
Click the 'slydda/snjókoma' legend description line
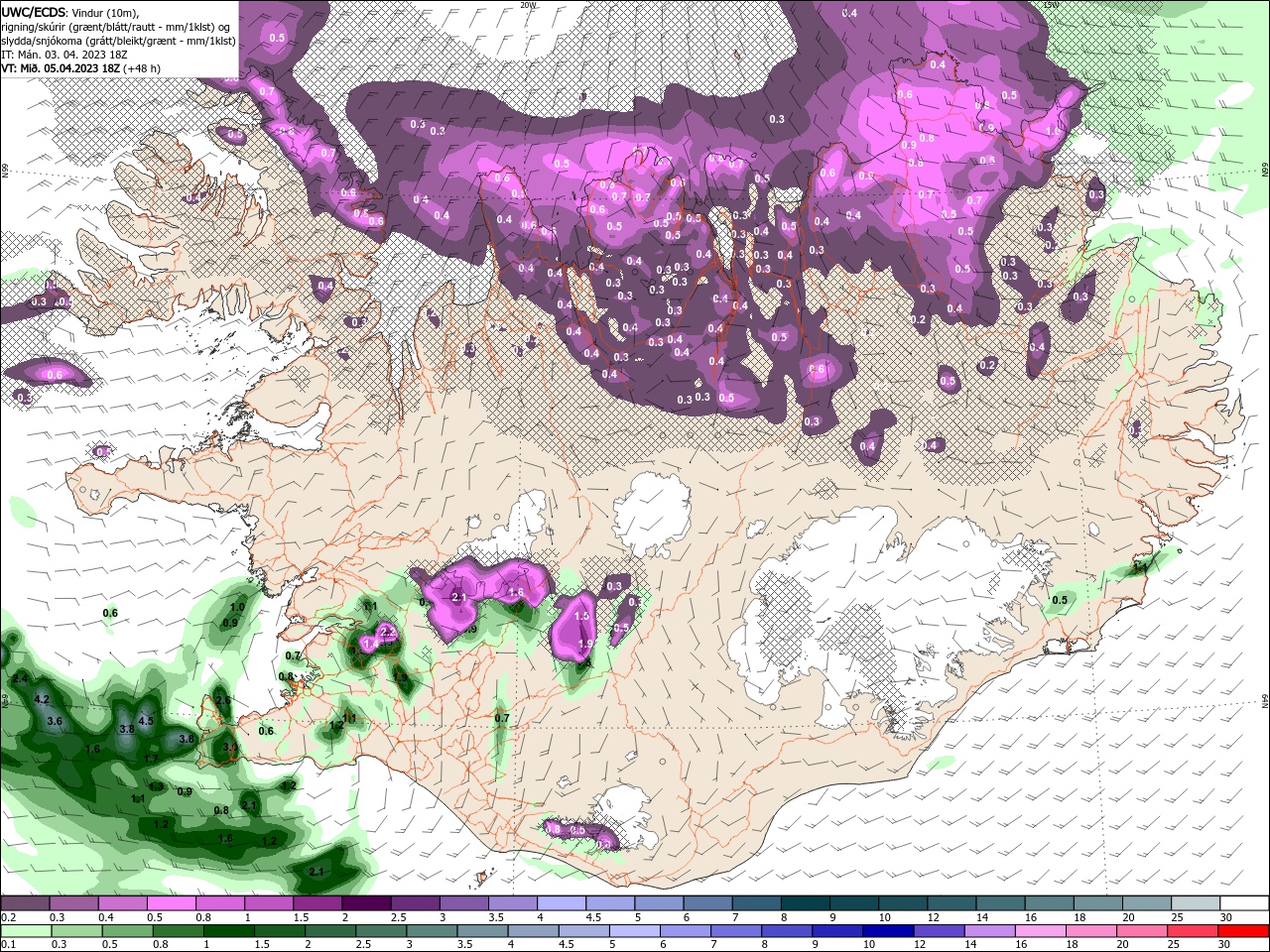coord(118,41)
